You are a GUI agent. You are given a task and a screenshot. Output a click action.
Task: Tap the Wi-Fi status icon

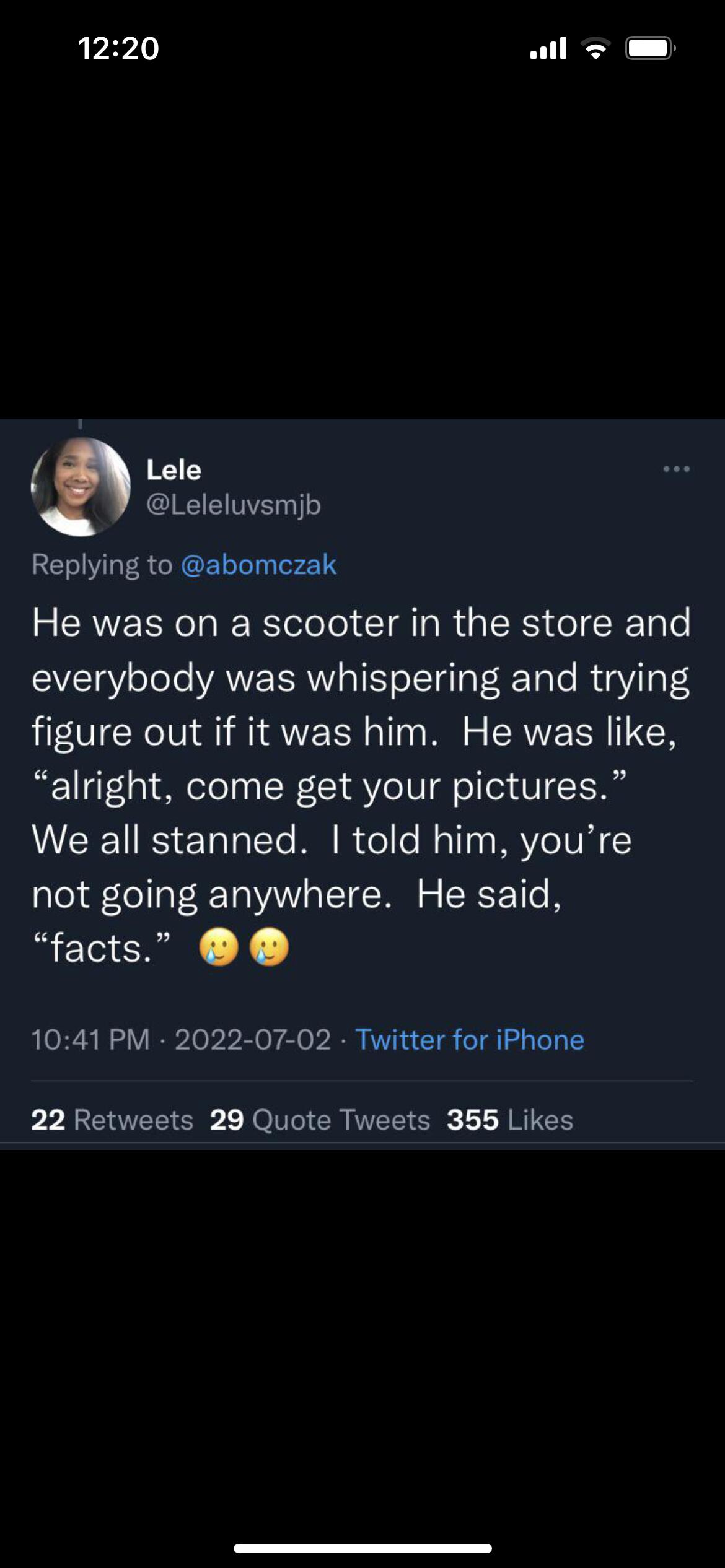pyautogui.click(x=595, y=48)
